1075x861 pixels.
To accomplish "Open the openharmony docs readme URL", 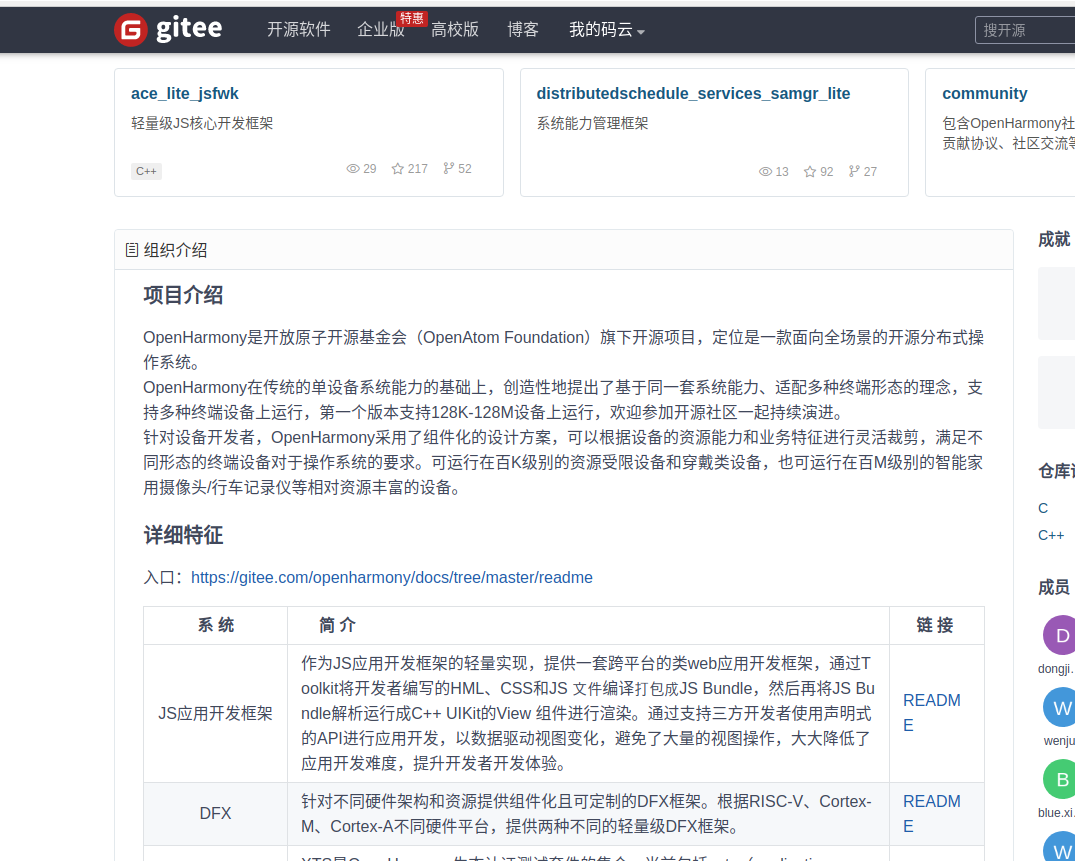I will coord(391,578).
